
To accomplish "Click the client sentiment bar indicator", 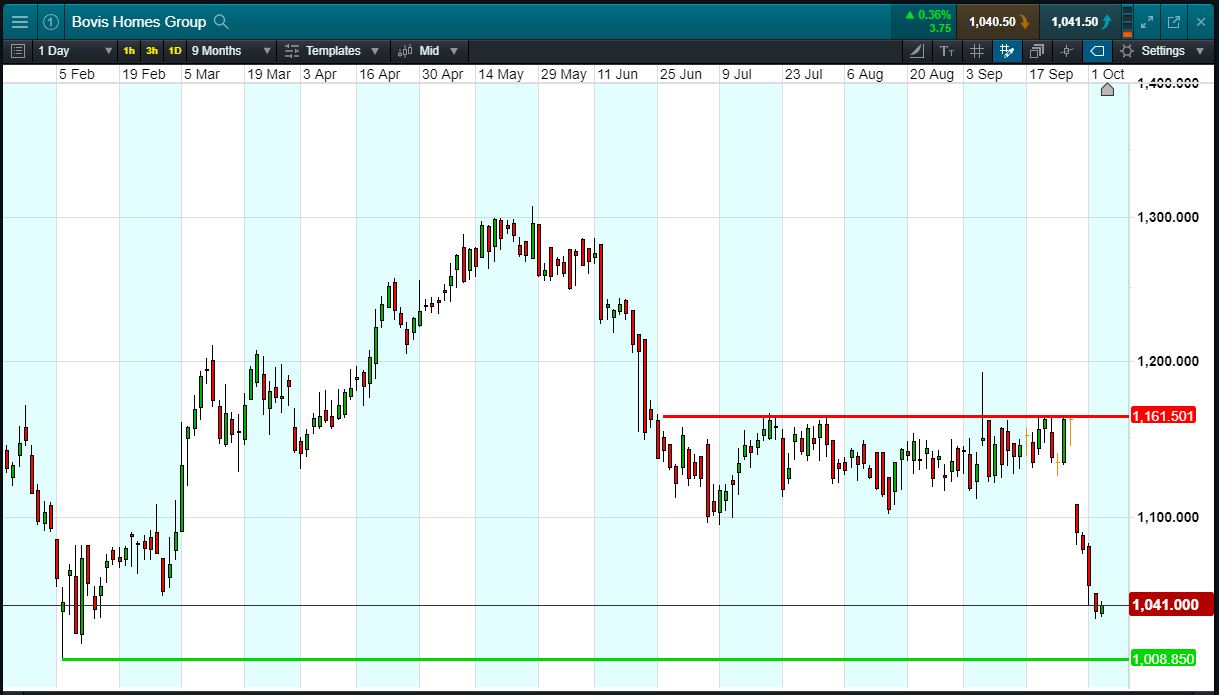I will pyautogui.click(x=1128, y=21).
